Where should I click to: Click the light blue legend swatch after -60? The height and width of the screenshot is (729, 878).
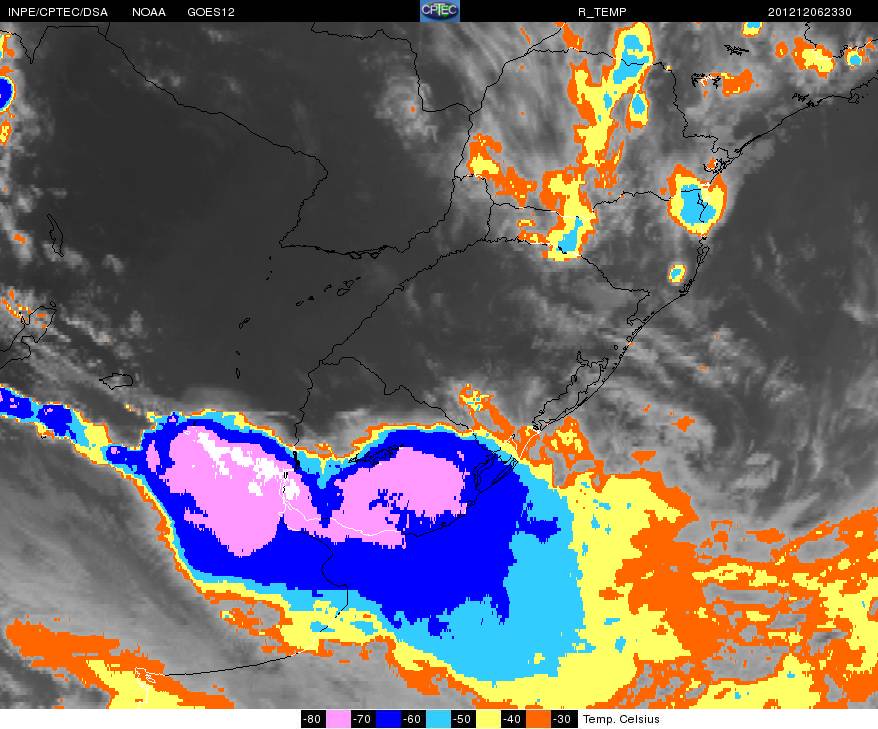[x=438, y=719]
